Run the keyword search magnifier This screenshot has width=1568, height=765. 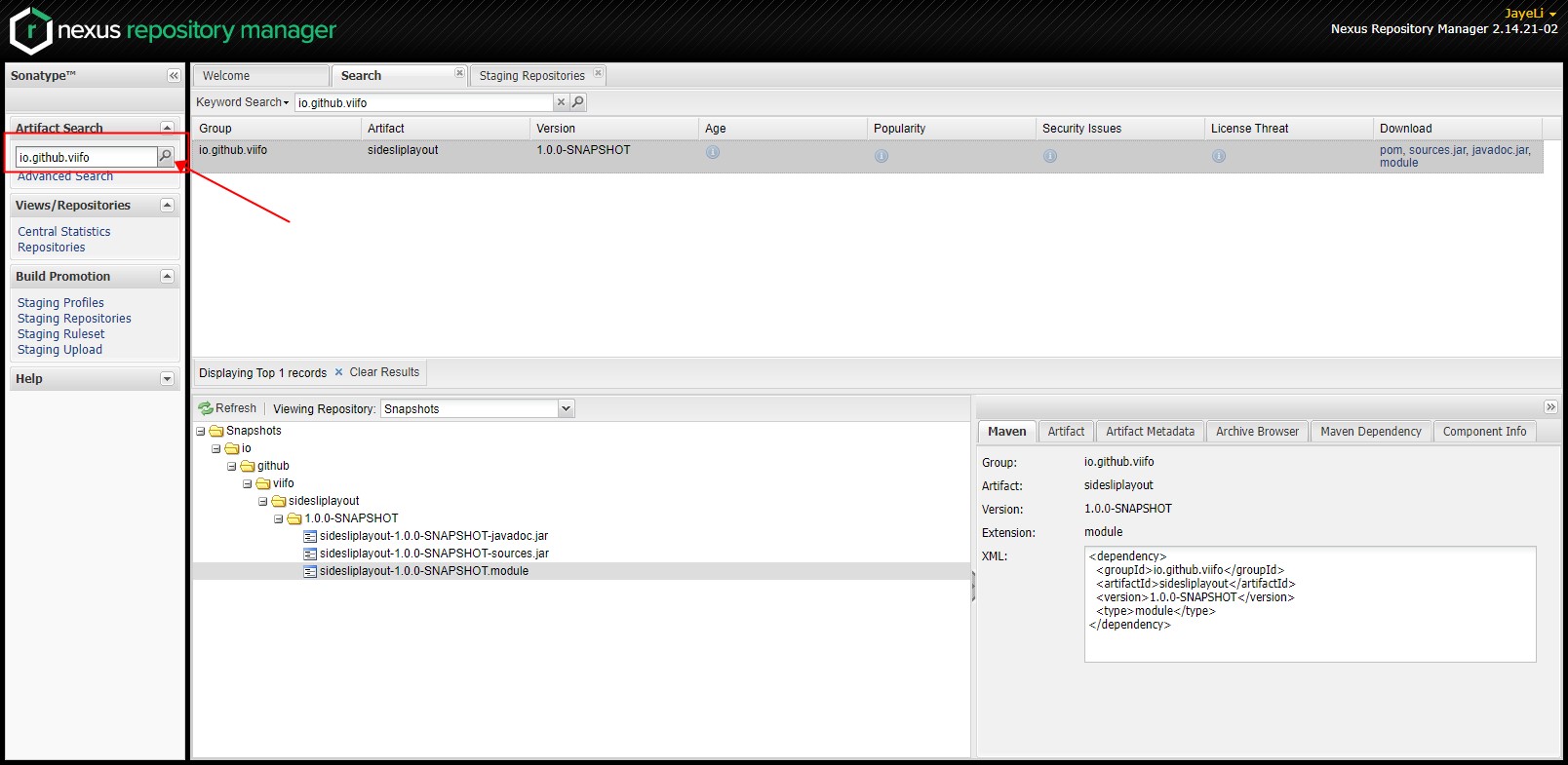click(x=578, y=102)
